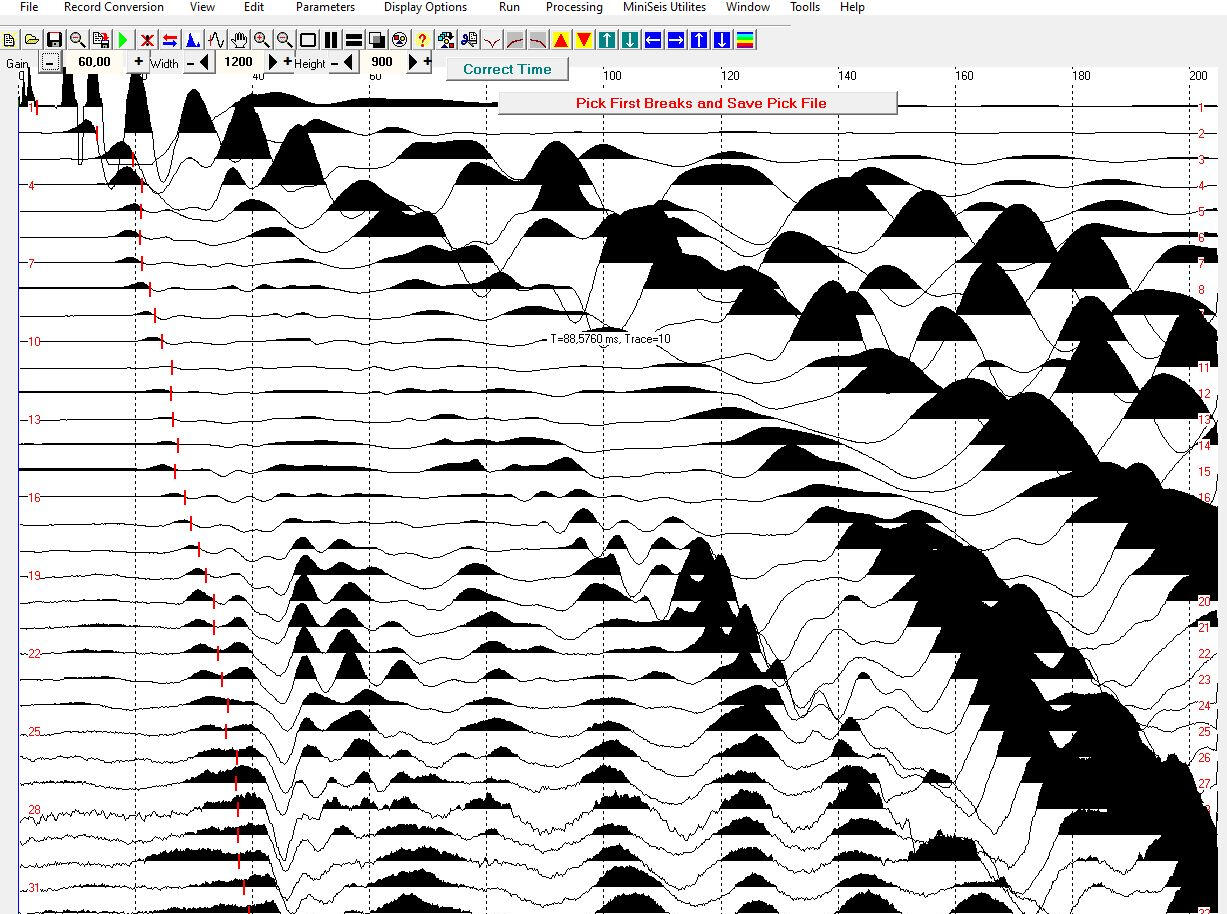
Task: Decrease height using the left arrow
Action: point(347,62)
